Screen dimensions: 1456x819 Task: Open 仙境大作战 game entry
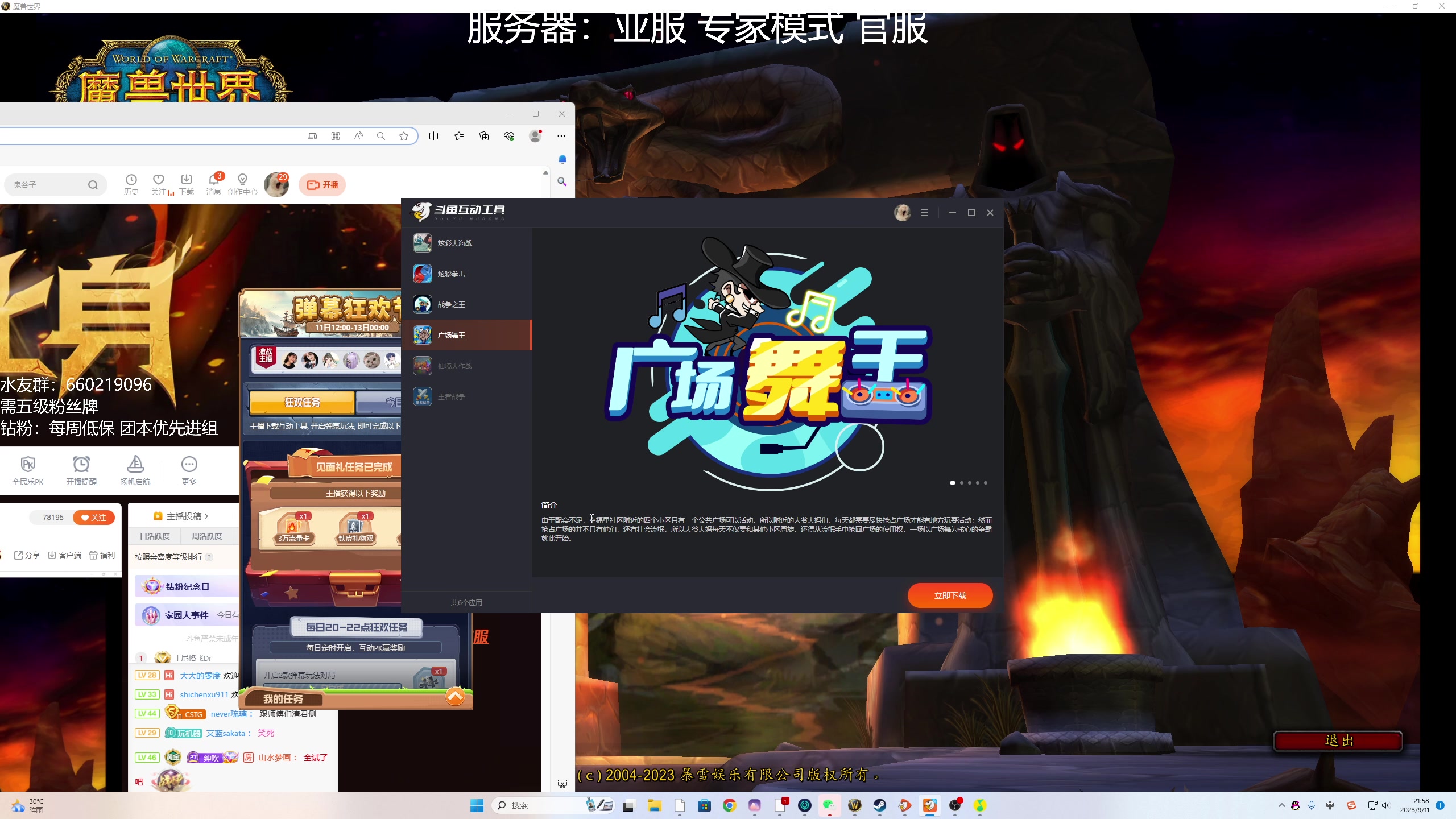[x=466, y=366]
